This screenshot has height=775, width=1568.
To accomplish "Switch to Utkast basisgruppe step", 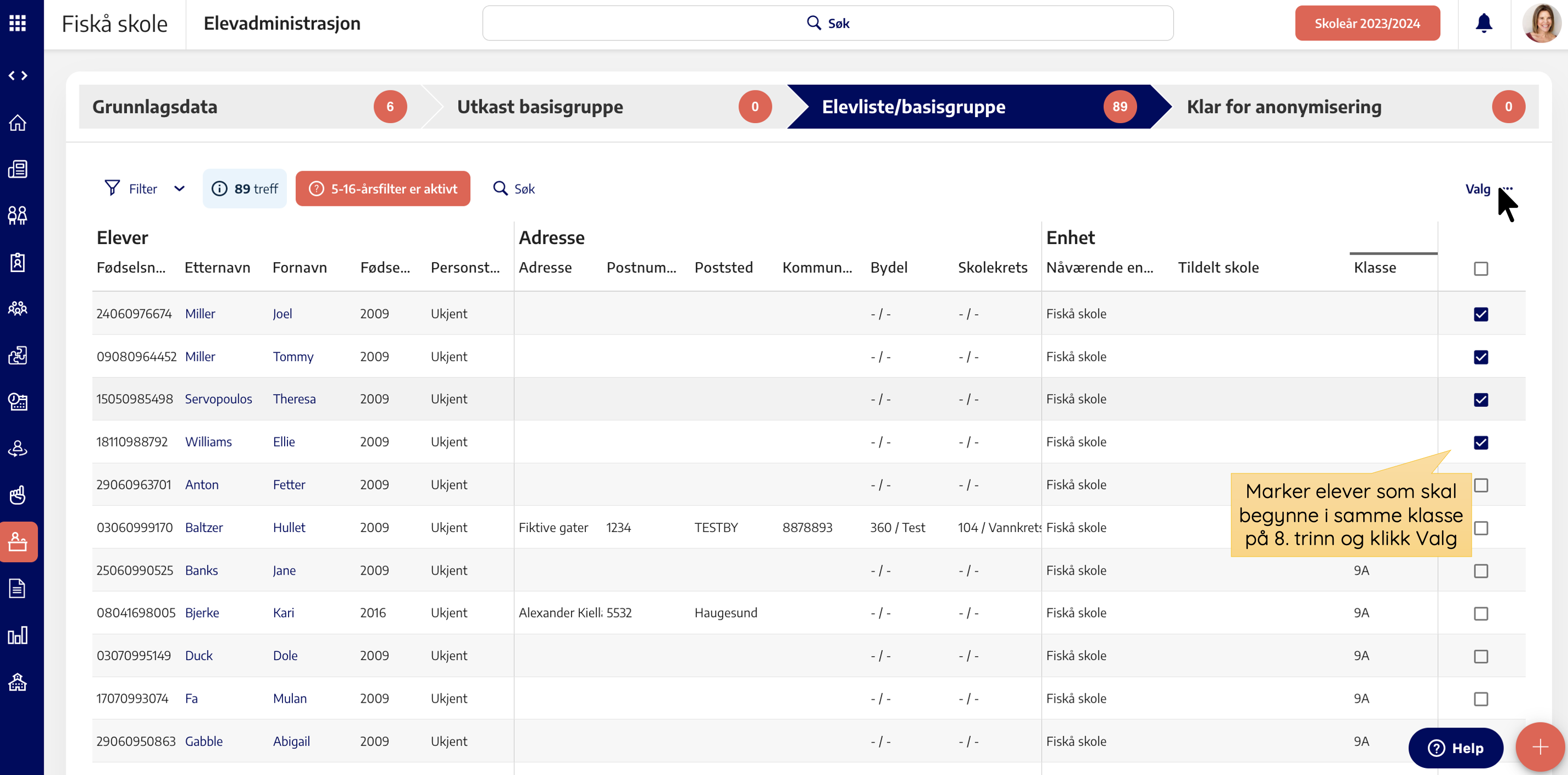I will [x=614, y=107].
